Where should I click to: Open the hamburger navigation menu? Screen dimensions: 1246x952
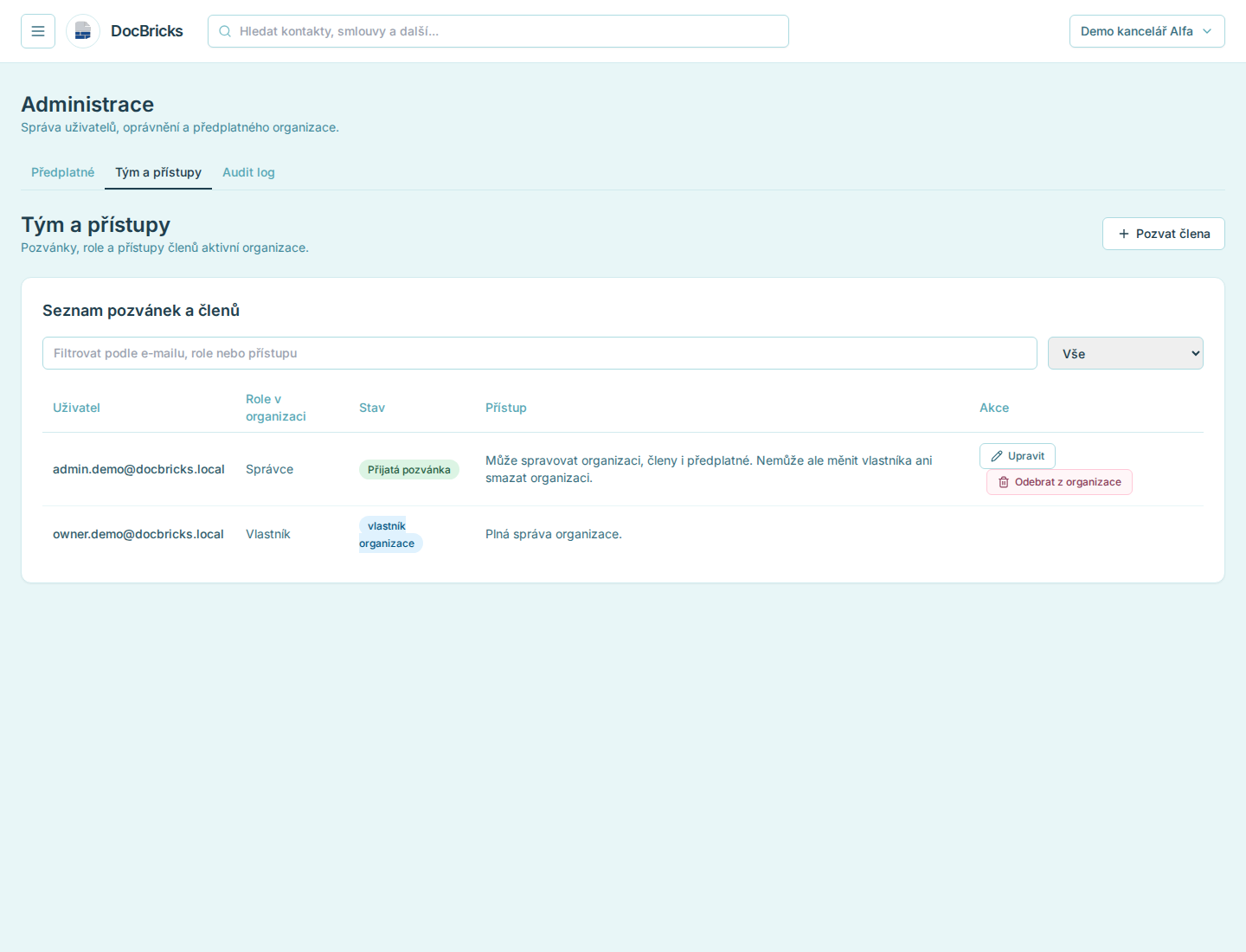pos(38,31)
